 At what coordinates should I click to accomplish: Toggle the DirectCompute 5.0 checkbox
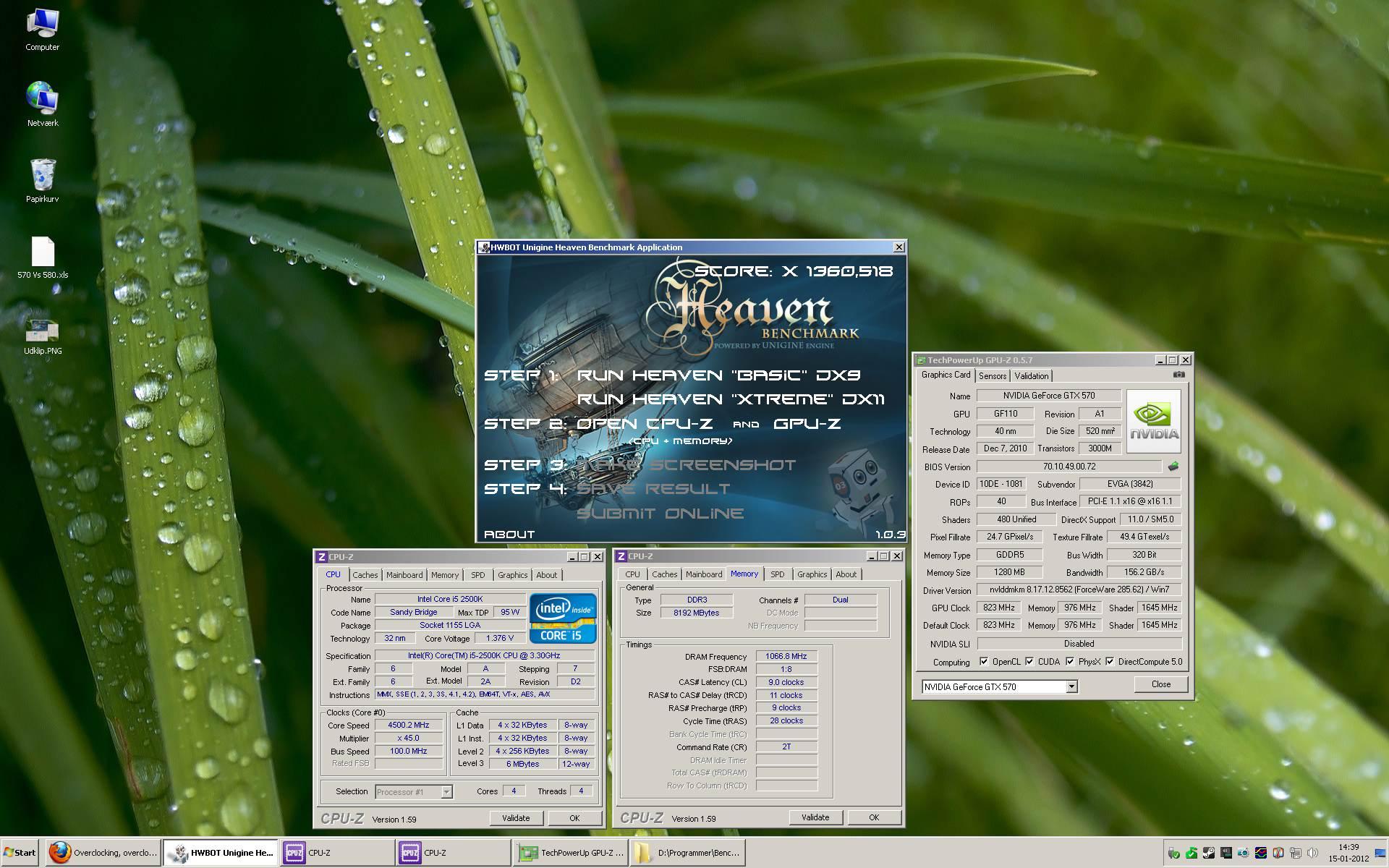click(x=1110, y=661)
